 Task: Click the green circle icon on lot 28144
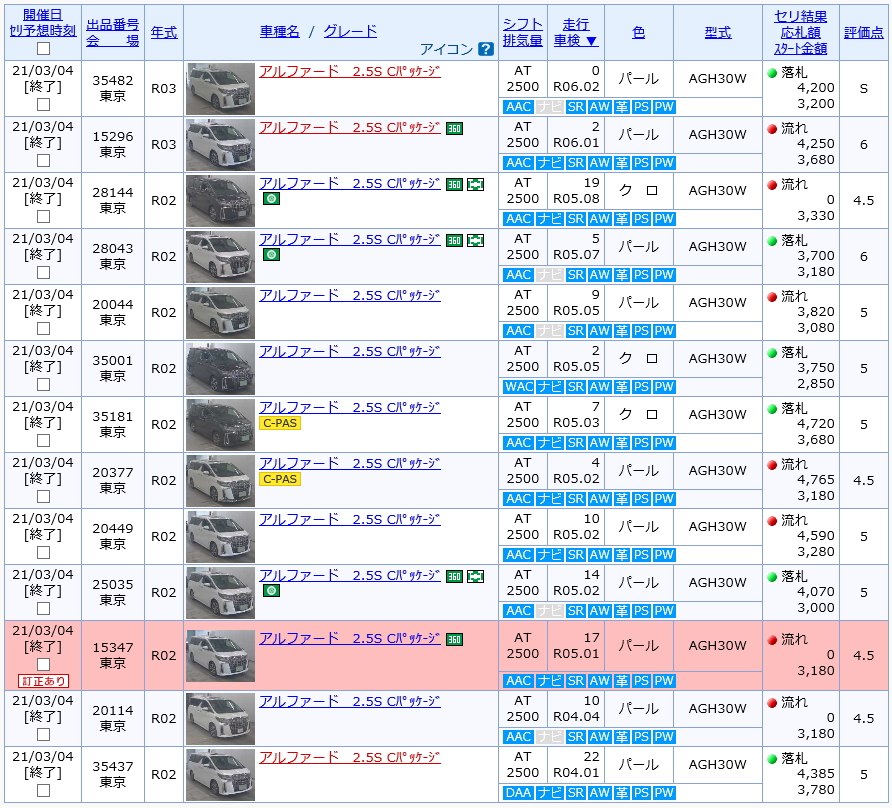tap(271, 199)
